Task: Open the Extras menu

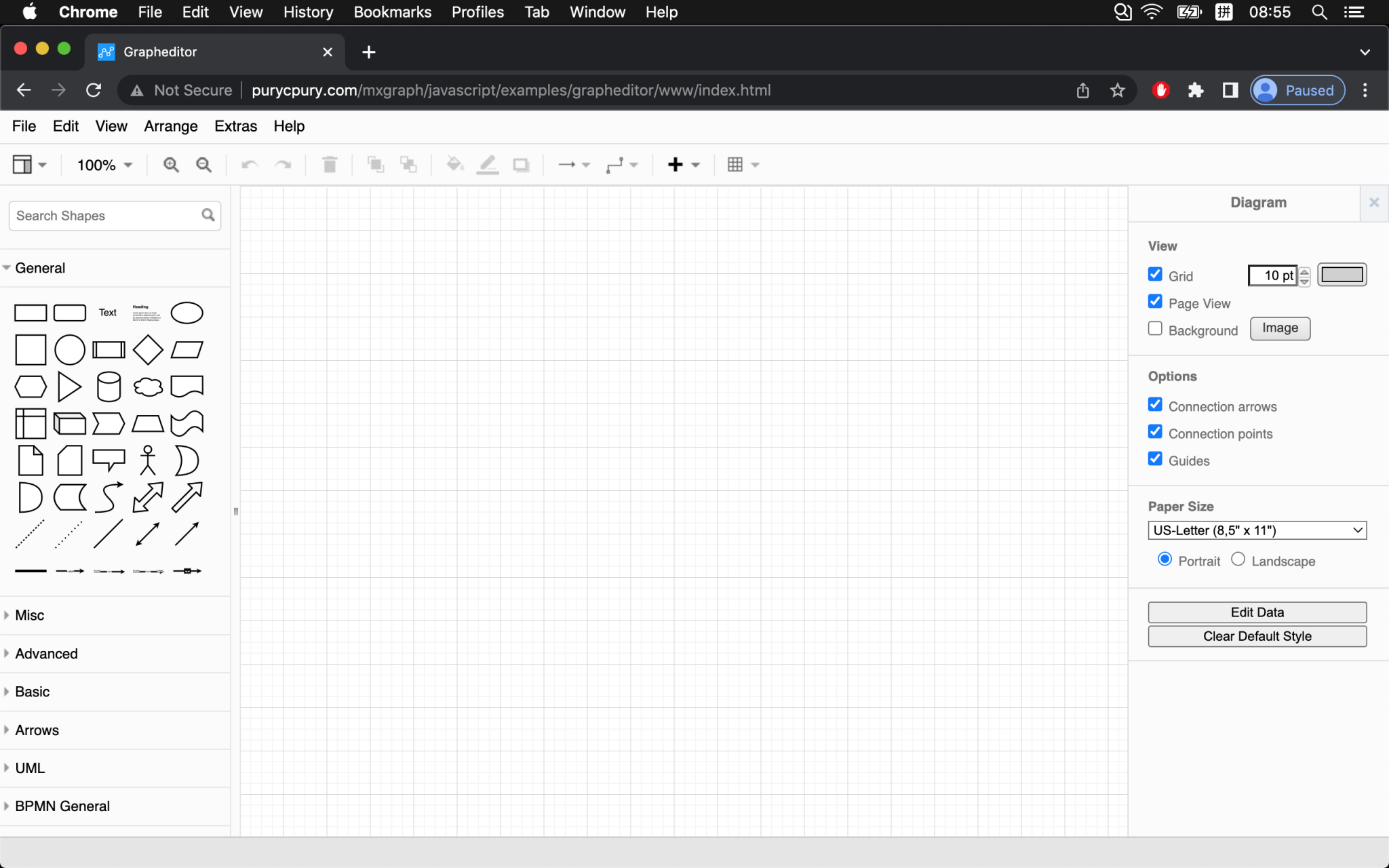Action: point(235,126)
